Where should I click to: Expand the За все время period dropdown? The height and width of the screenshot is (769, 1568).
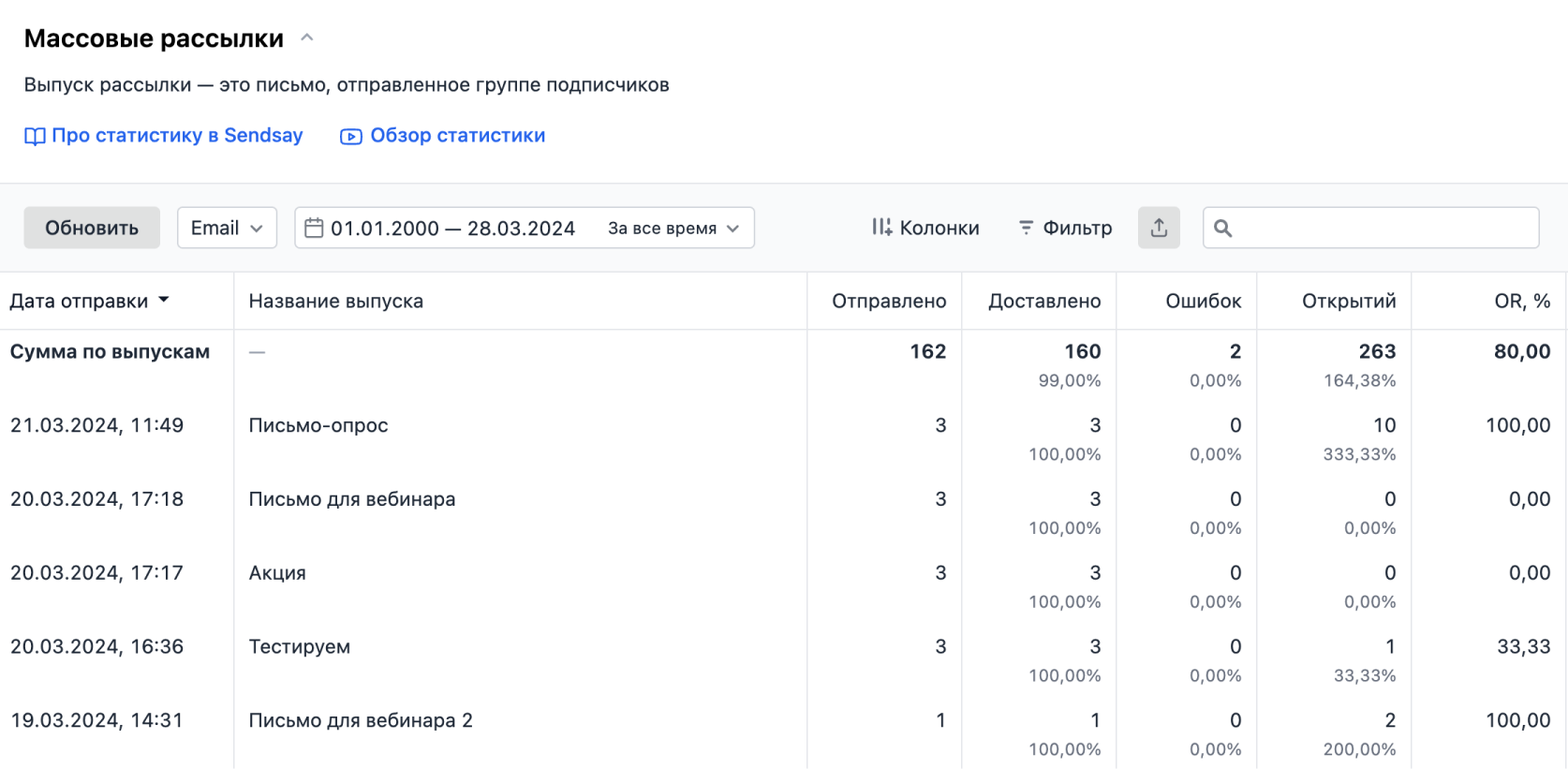[673, 228]
